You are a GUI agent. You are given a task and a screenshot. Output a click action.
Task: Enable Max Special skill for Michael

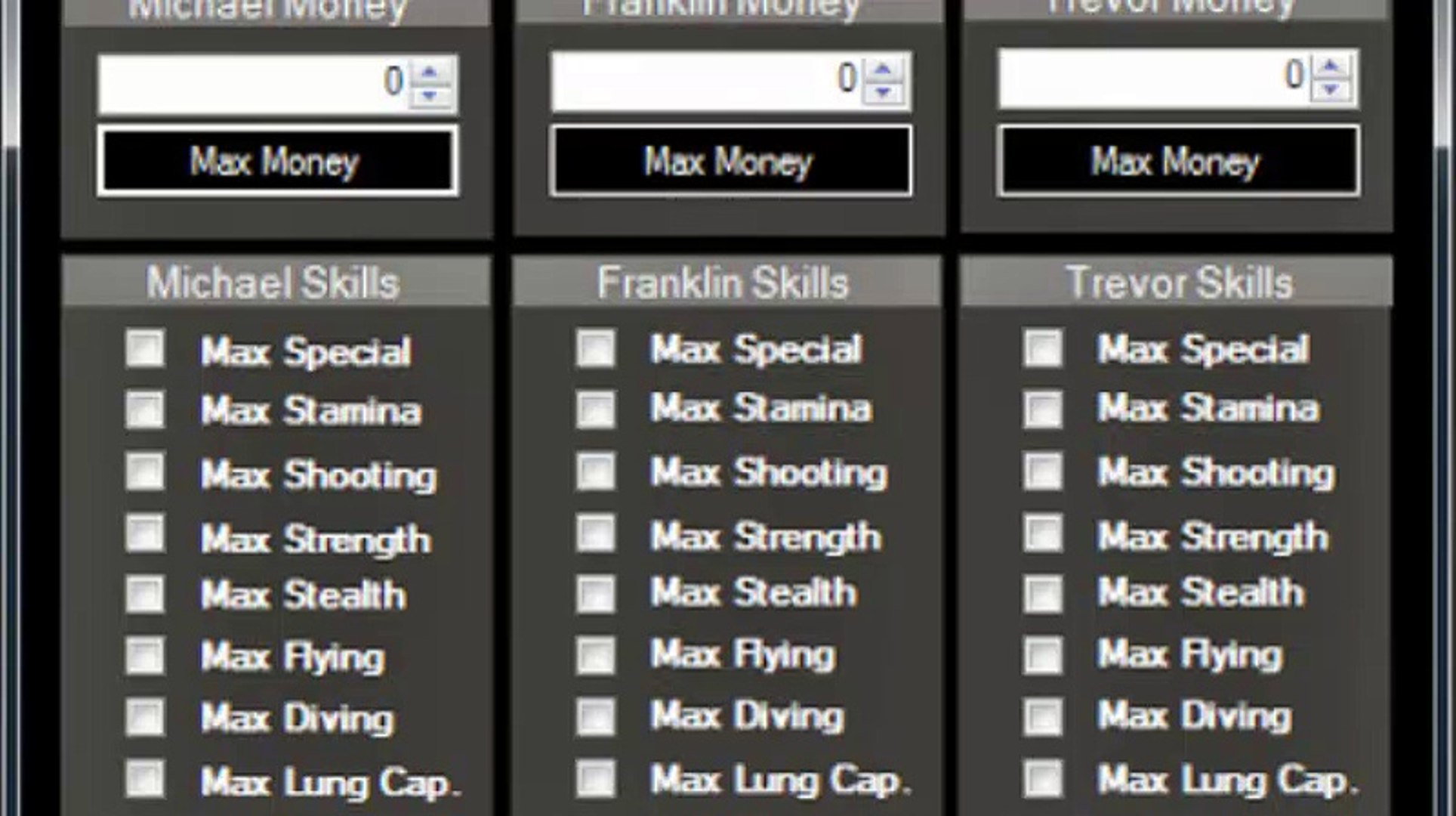coord(143,349)
